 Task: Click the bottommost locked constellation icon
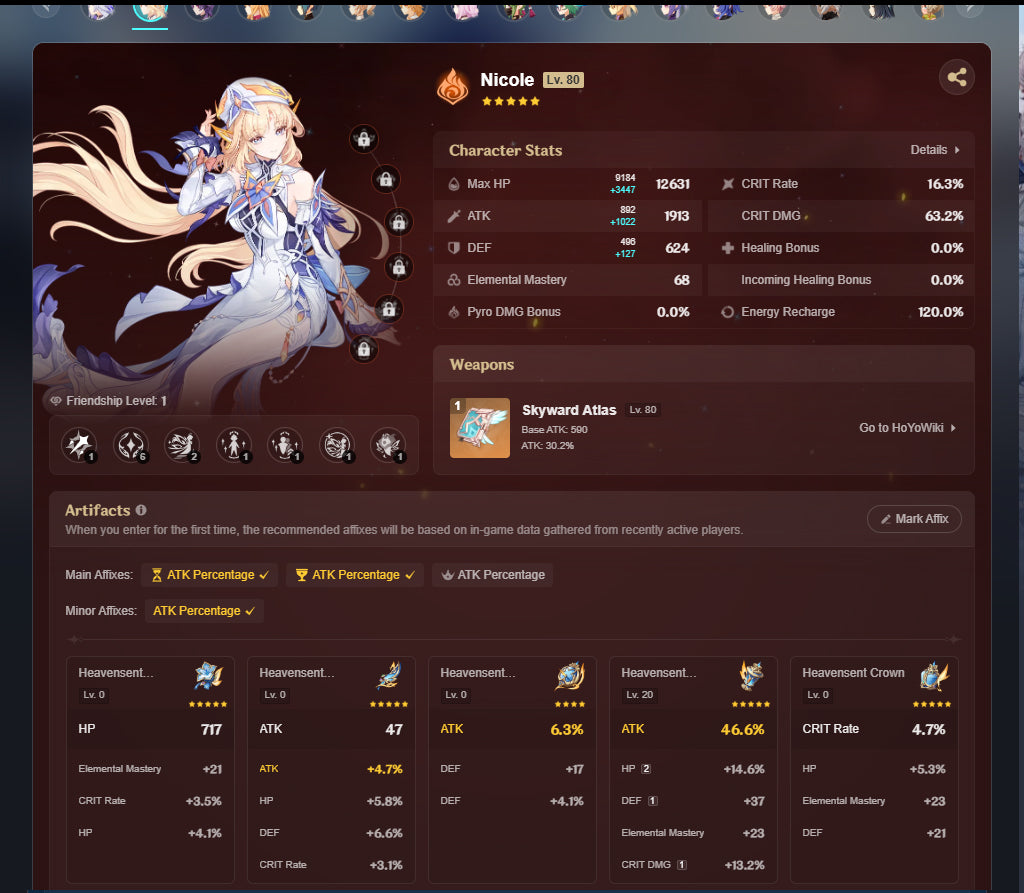(x=364, y=349)
